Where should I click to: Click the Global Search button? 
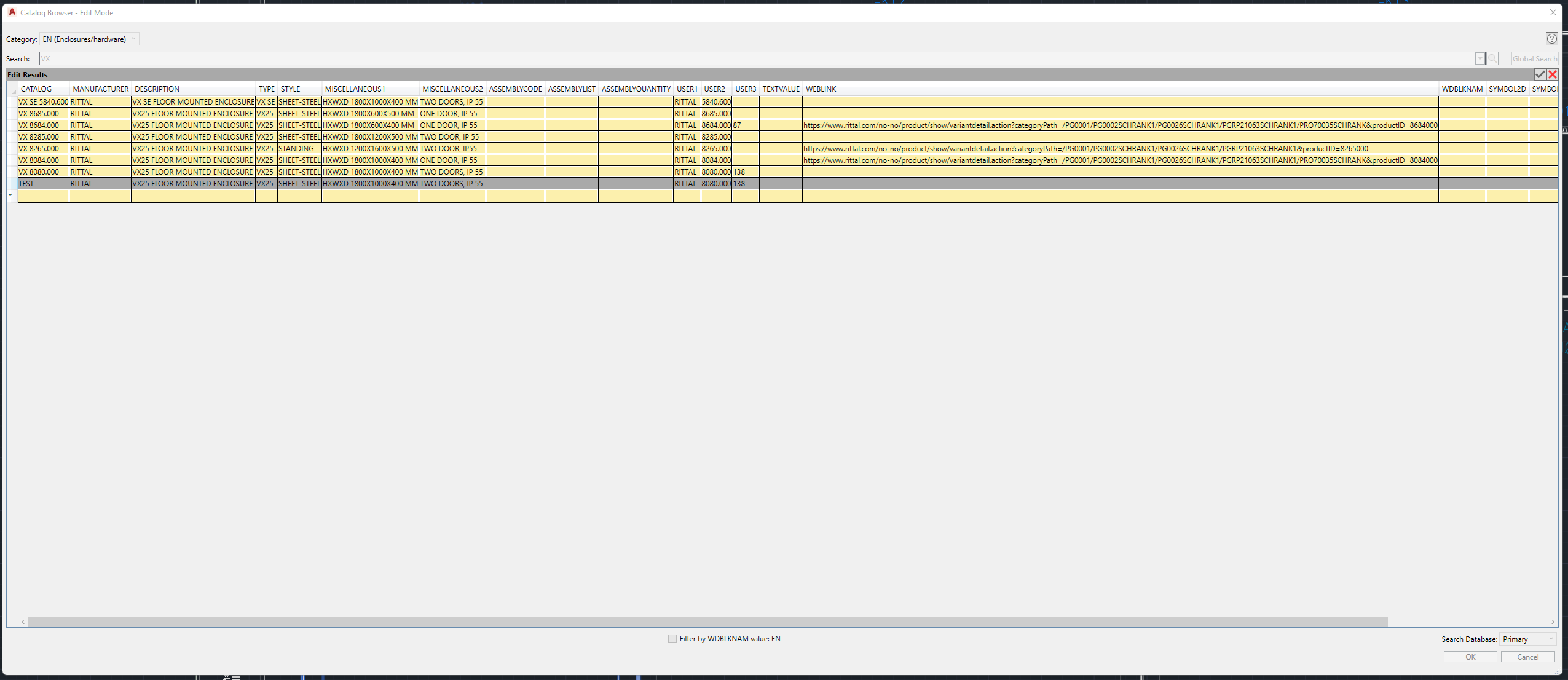[x=1535, y=58]
